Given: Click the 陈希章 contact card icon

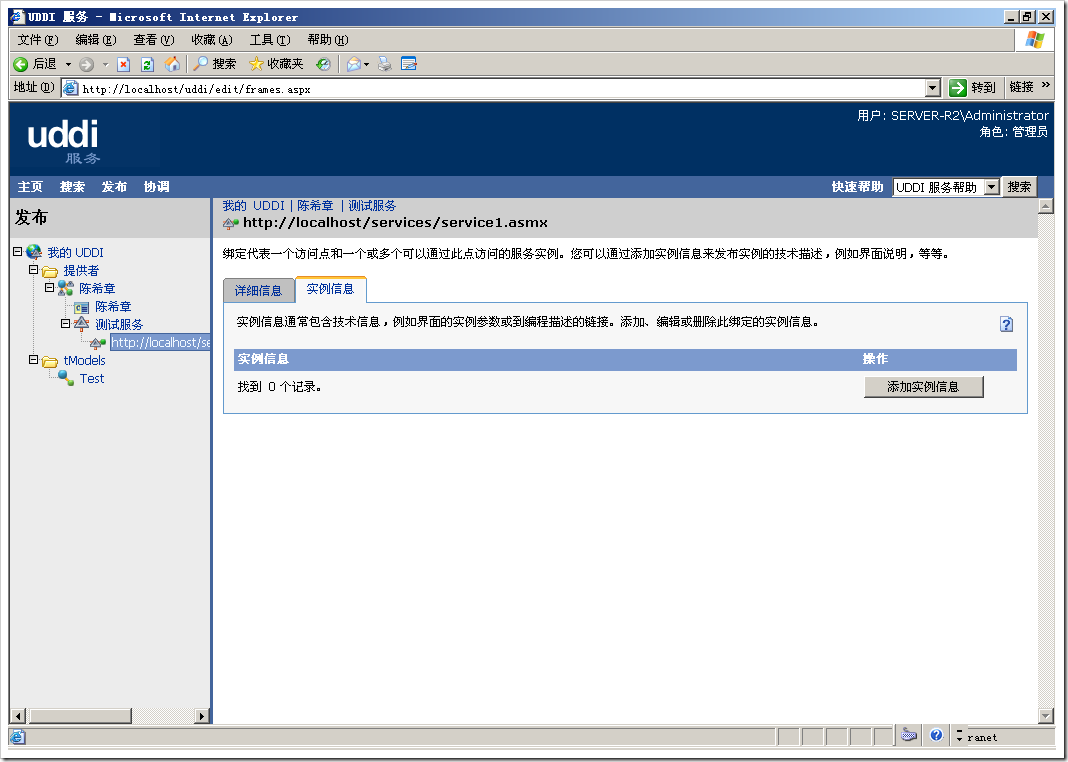Looking at the screenshot, I should 82,307.
